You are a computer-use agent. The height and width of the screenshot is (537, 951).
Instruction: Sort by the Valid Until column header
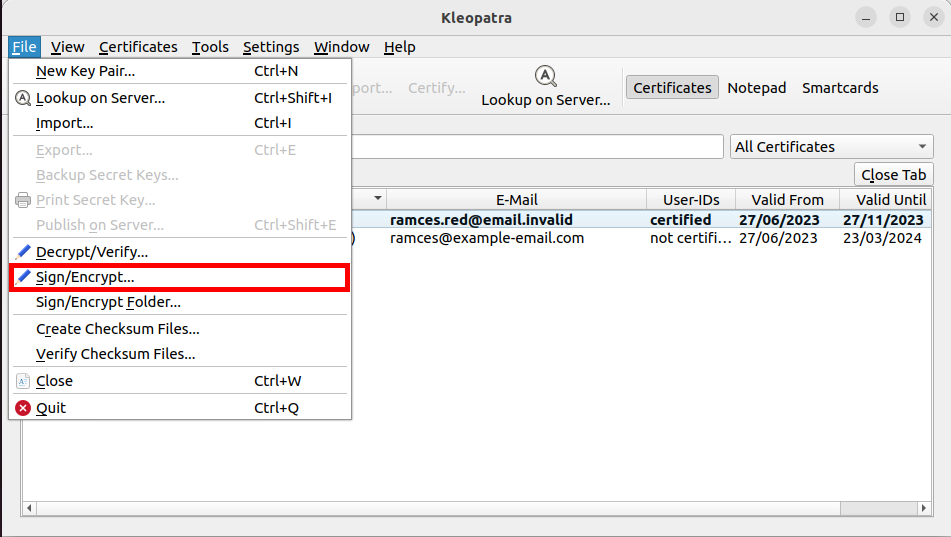point(886,200)
